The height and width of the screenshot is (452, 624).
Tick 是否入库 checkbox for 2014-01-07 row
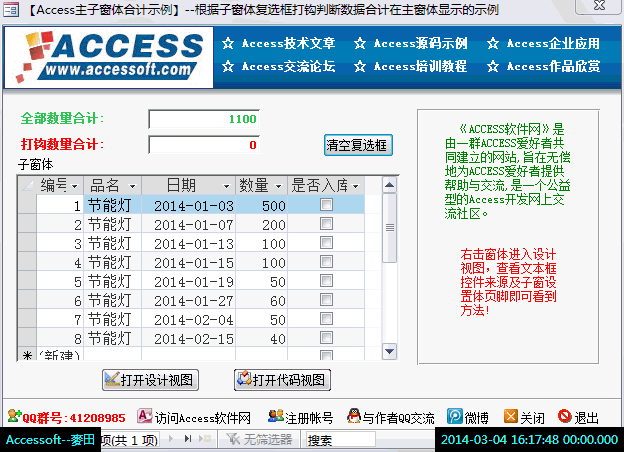(326, 224)
